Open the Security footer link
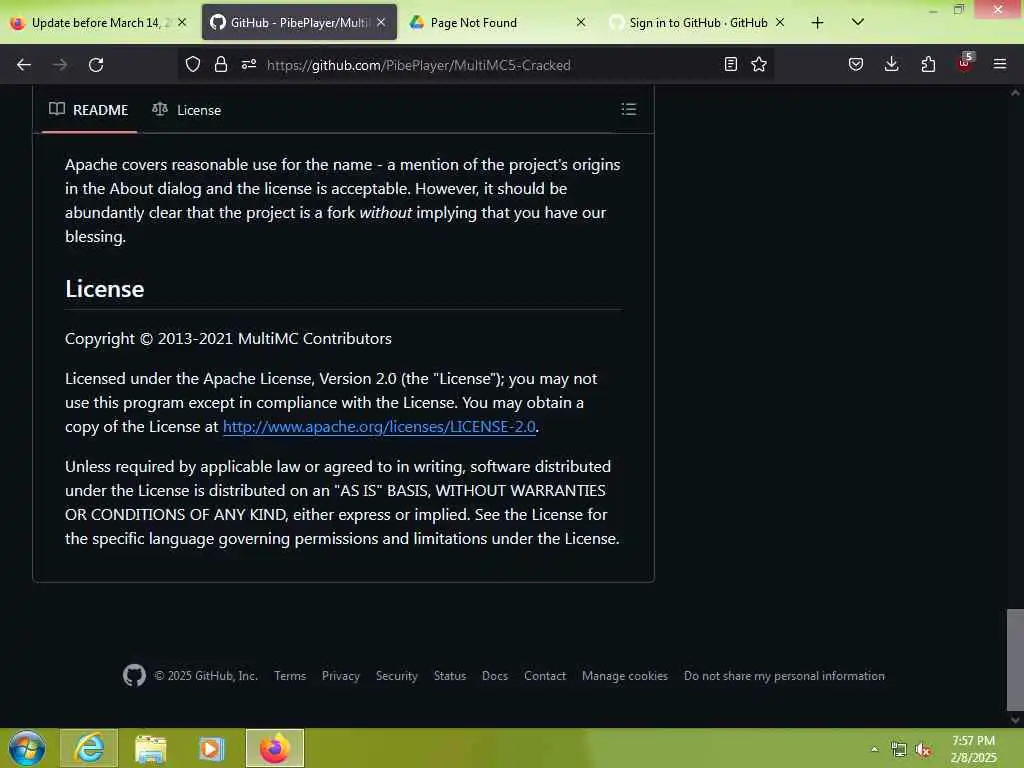Image resolution: width=1024 pixels, height=768 pixels. [396, 676]
